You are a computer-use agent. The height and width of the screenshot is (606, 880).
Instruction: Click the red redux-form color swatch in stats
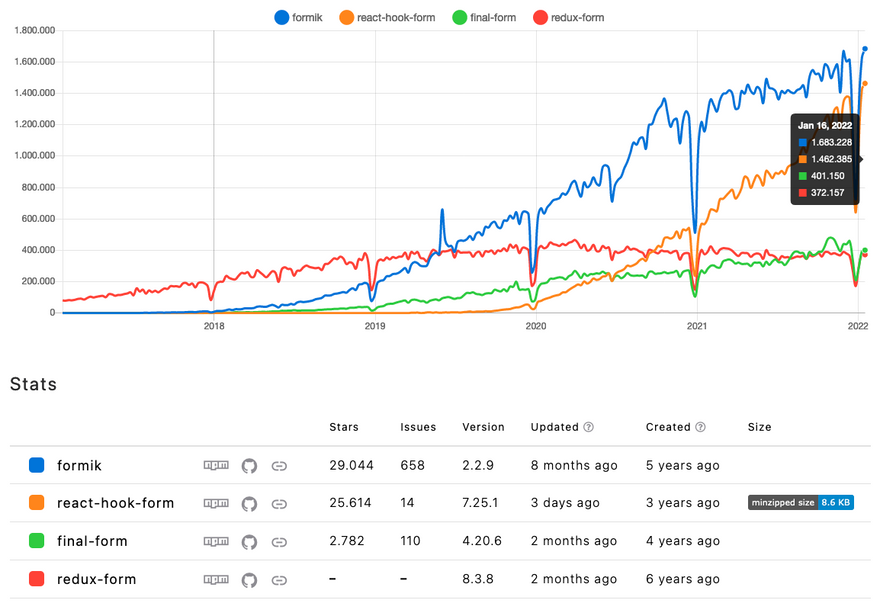[x=37, y=579]
